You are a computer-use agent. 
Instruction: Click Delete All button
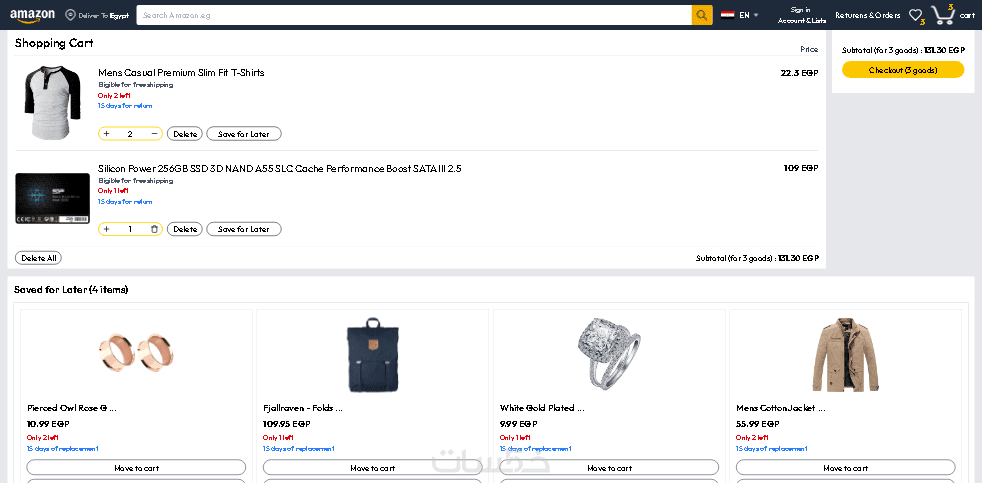38,258
